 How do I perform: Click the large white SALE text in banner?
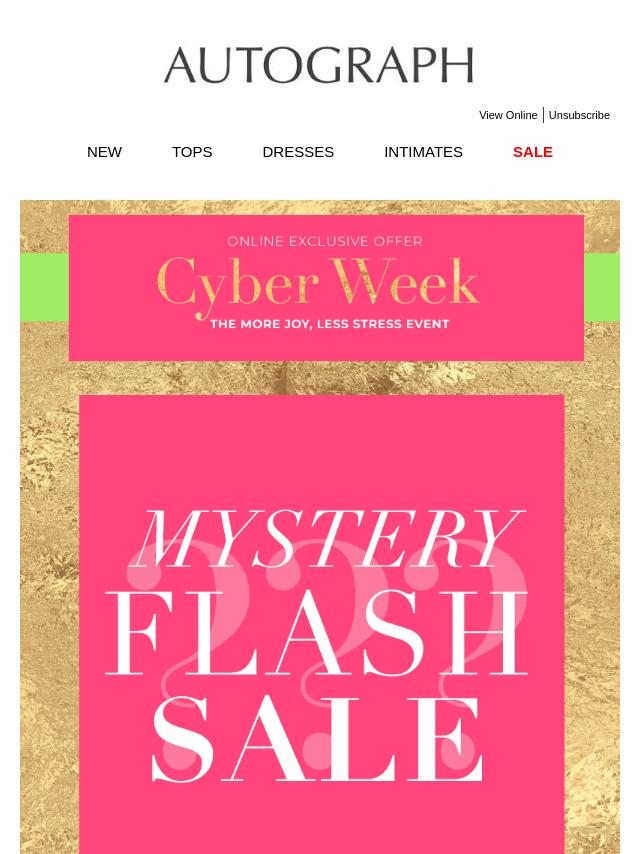317,739
